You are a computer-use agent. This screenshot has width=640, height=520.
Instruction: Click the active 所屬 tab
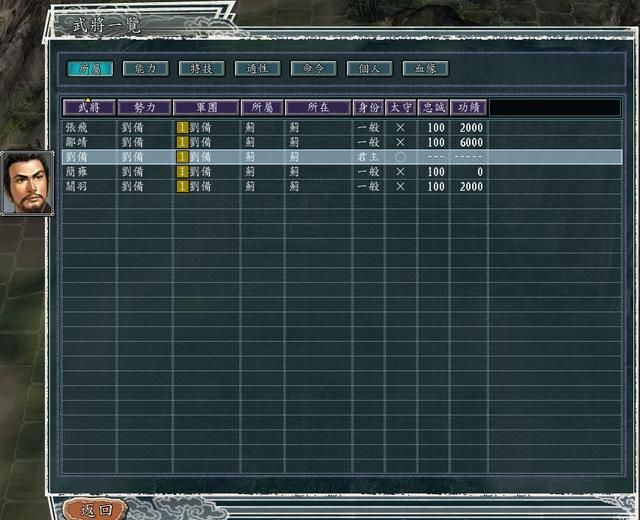90,69
